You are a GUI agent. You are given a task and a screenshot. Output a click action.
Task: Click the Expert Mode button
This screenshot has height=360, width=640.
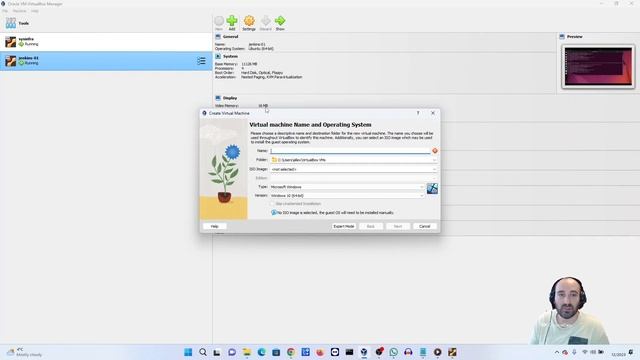(344, 226)
